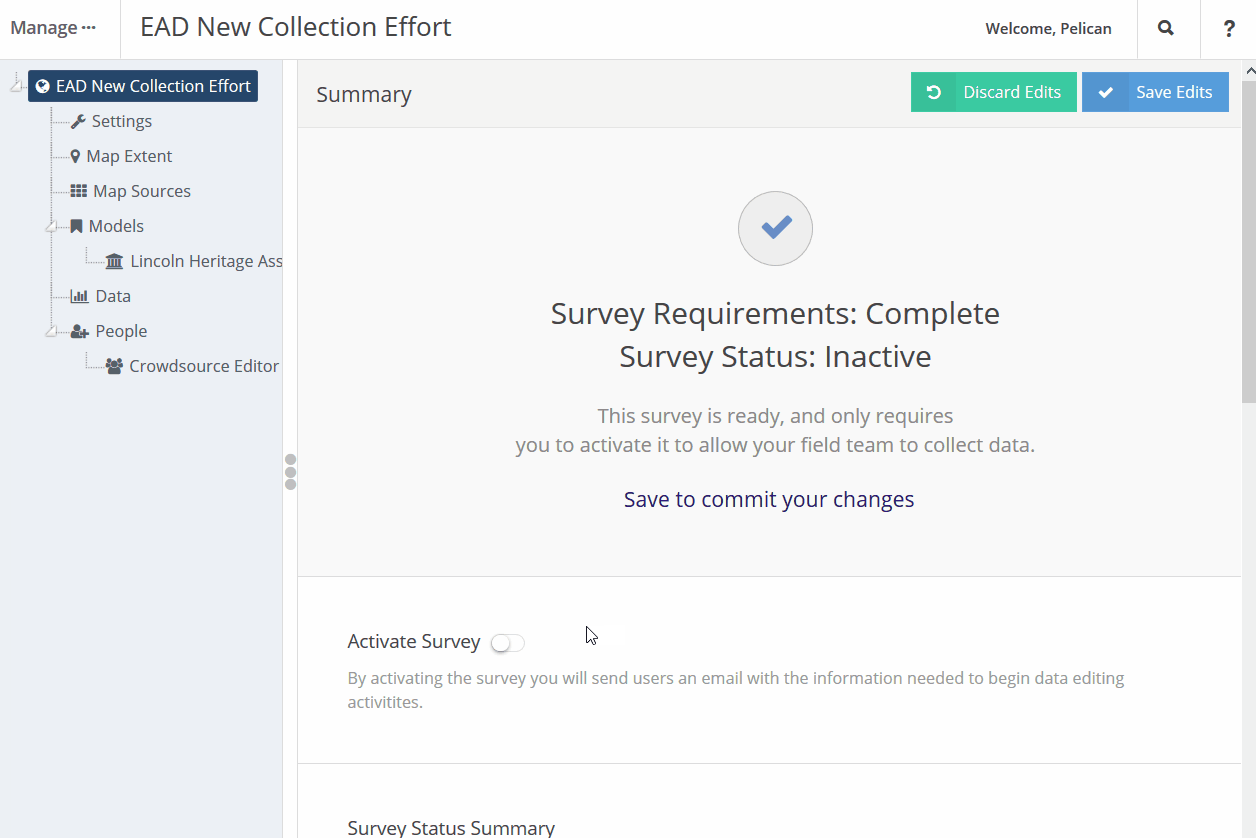Screen dimensions: 1256x838
Task: Click the search magnifier icon
Action: [x=1166, y=29]
